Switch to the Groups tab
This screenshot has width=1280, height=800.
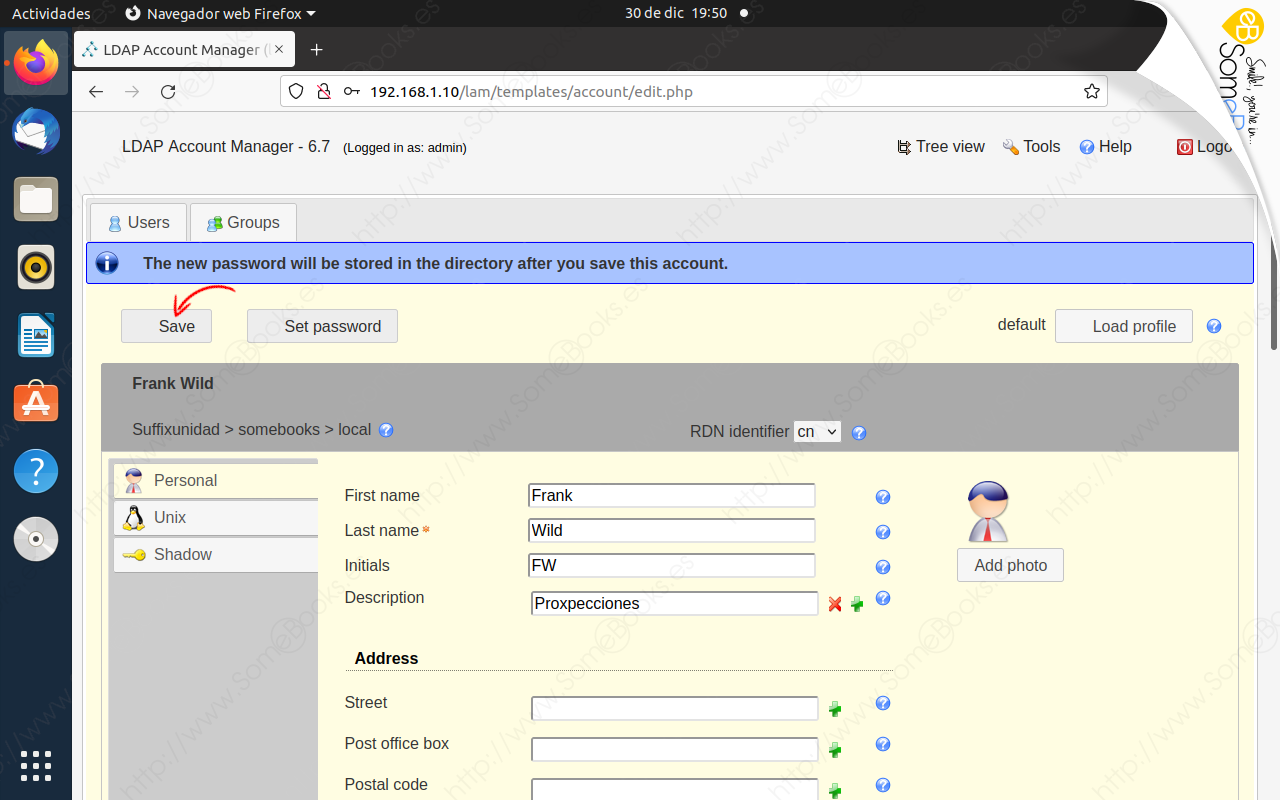243,222
